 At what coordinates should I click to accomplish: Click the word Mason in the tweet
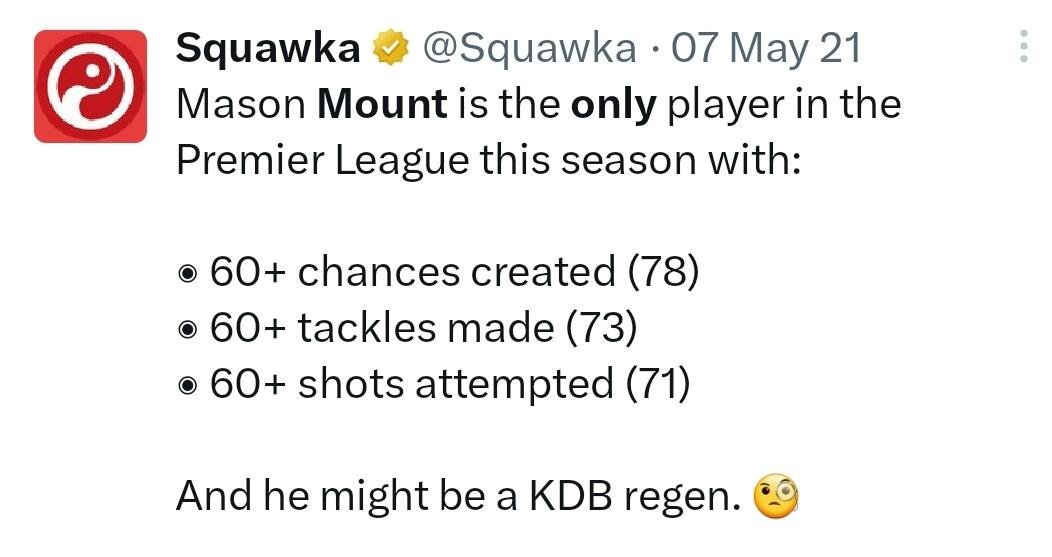[x=241, y=104]
